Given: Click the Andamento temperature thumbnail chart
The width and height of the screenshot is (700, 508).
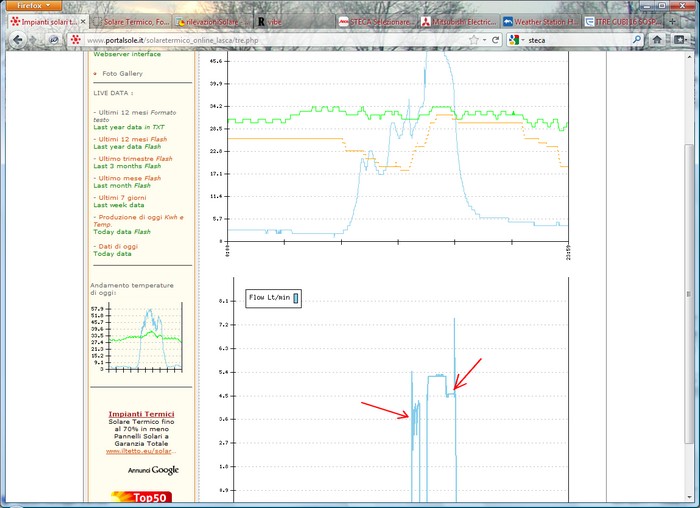Looking at the screenshot, I should pos(147,337).
